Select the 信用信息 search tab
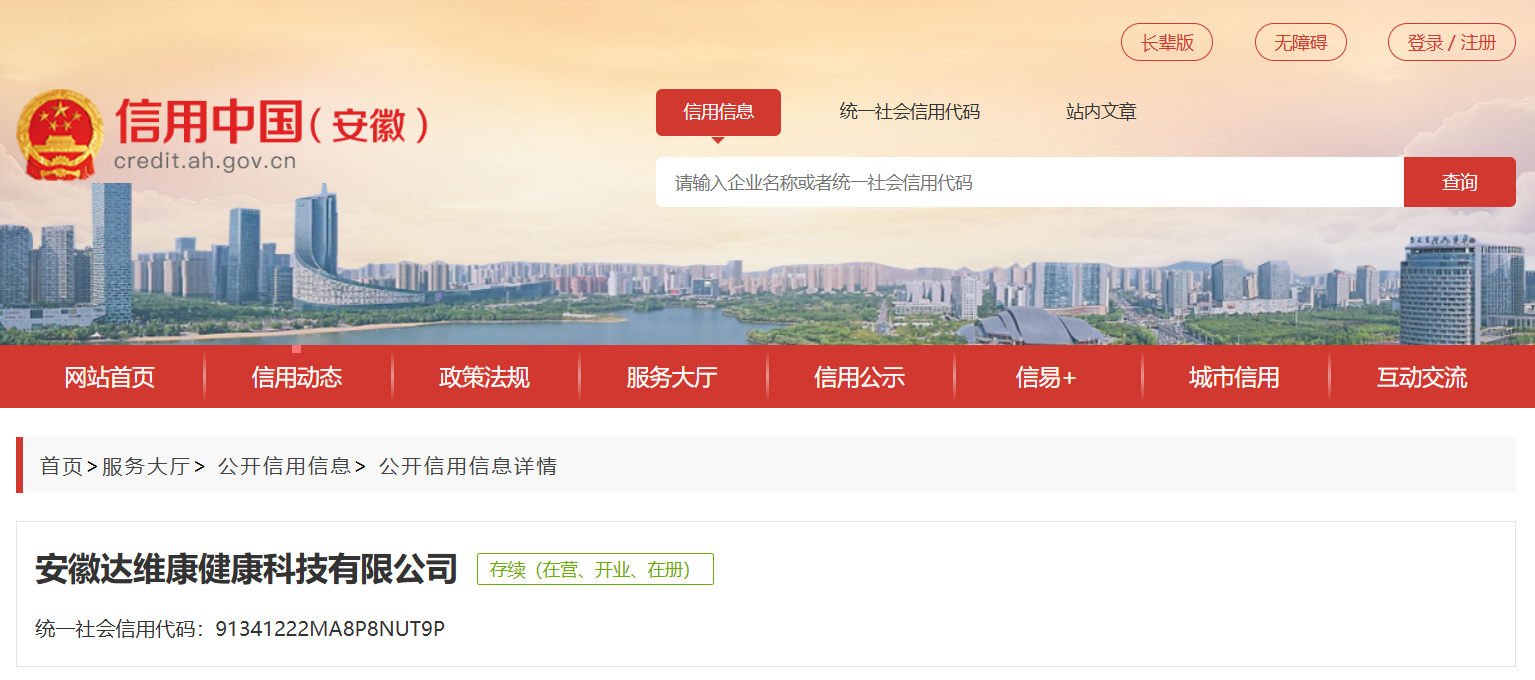The height and width of the screenshot is (680, 1535). [x=718, y=112]
